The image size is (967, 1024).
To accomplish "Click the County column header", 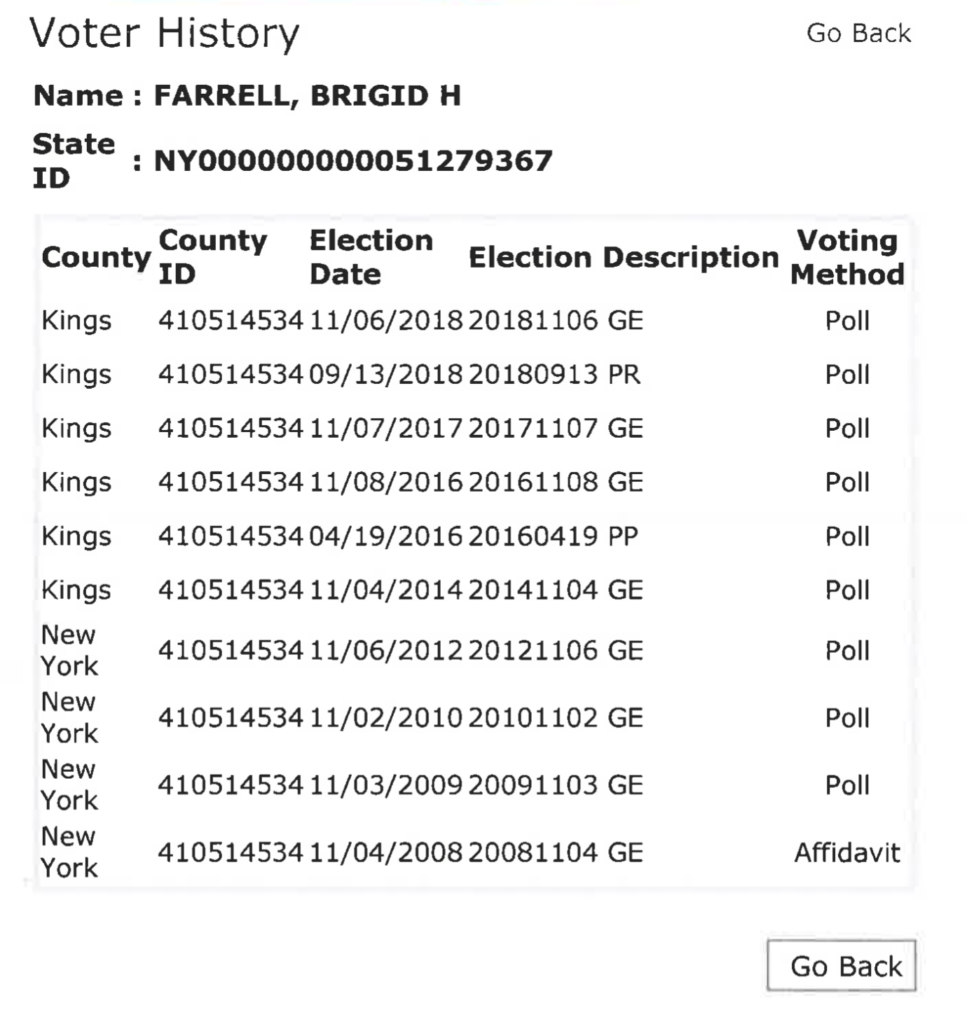I will click(x=96, y=258).
